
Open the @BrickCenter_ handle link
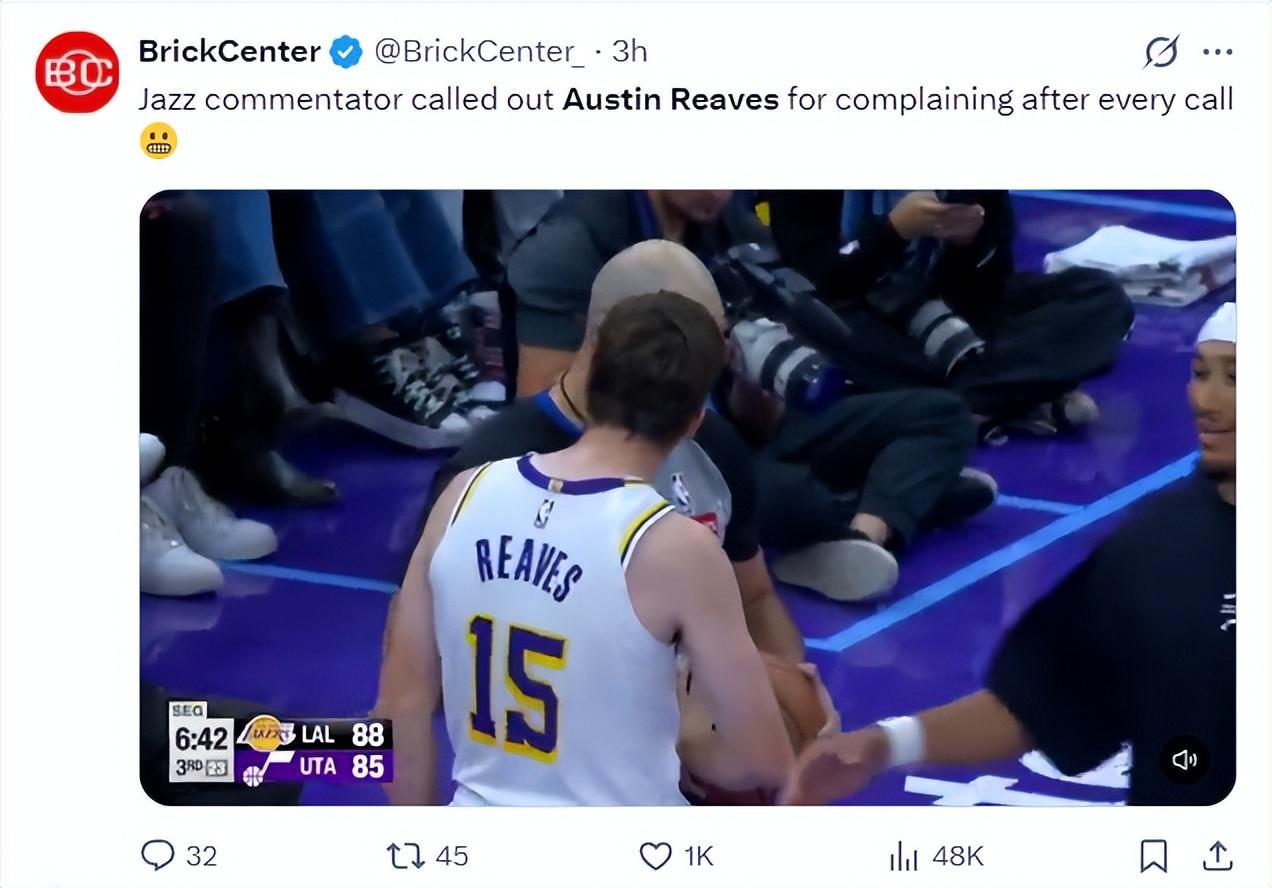[479, 51]
